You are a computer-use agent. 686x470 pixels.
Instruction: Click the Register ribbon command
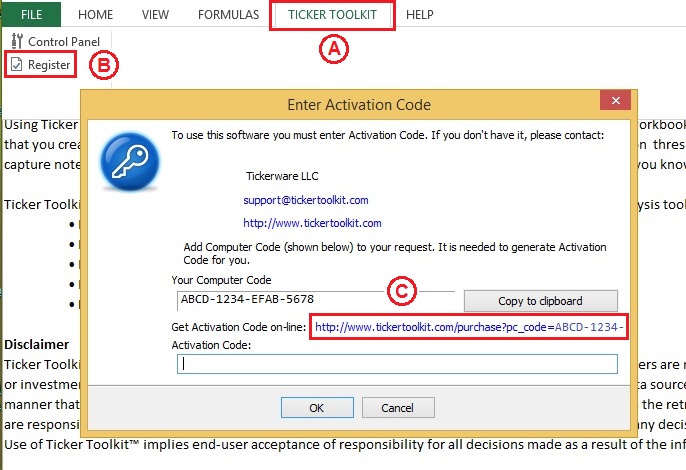coord(40,65)
